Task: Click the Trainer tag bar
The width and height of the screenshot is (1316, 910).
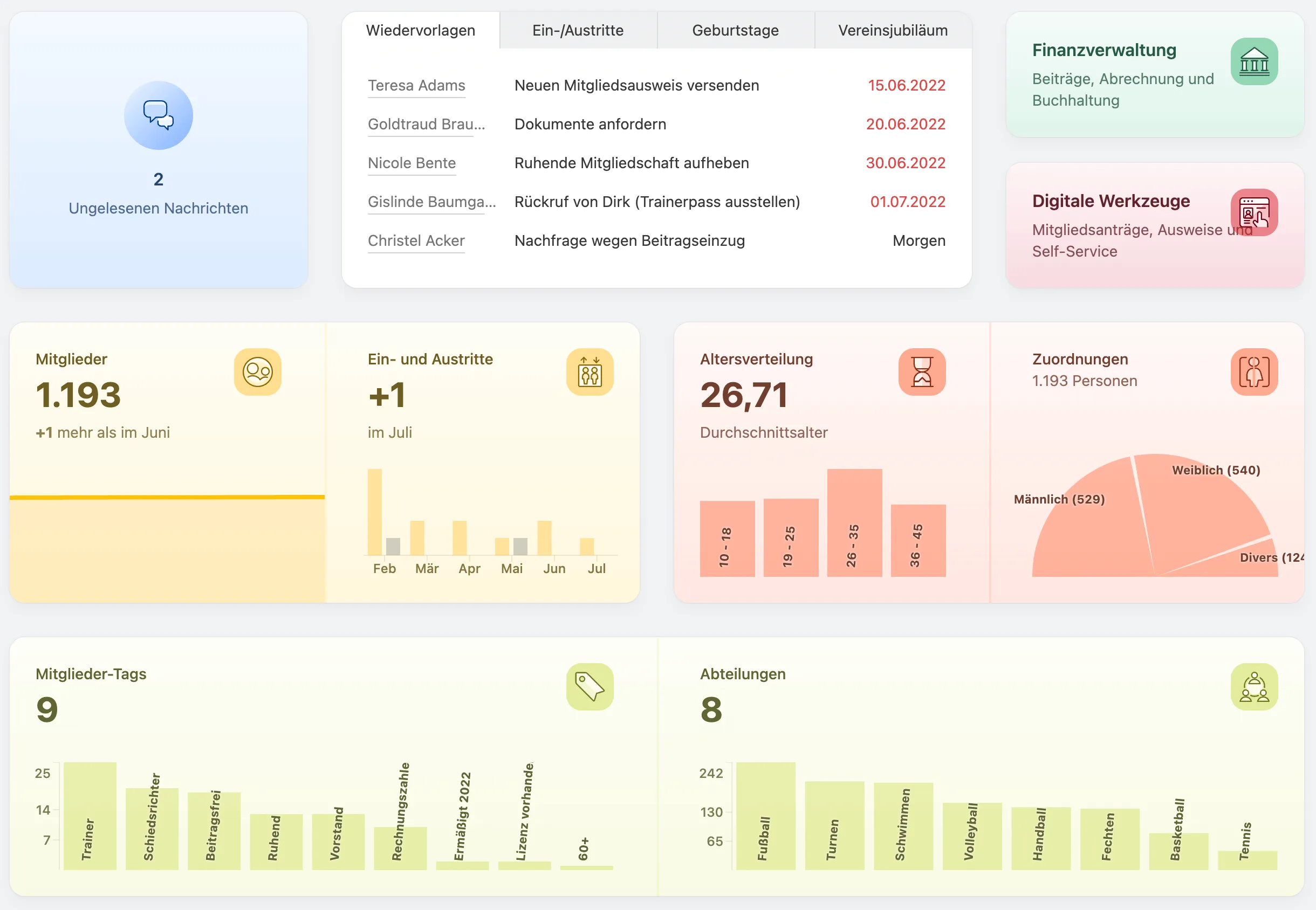Action: point(90,816)
